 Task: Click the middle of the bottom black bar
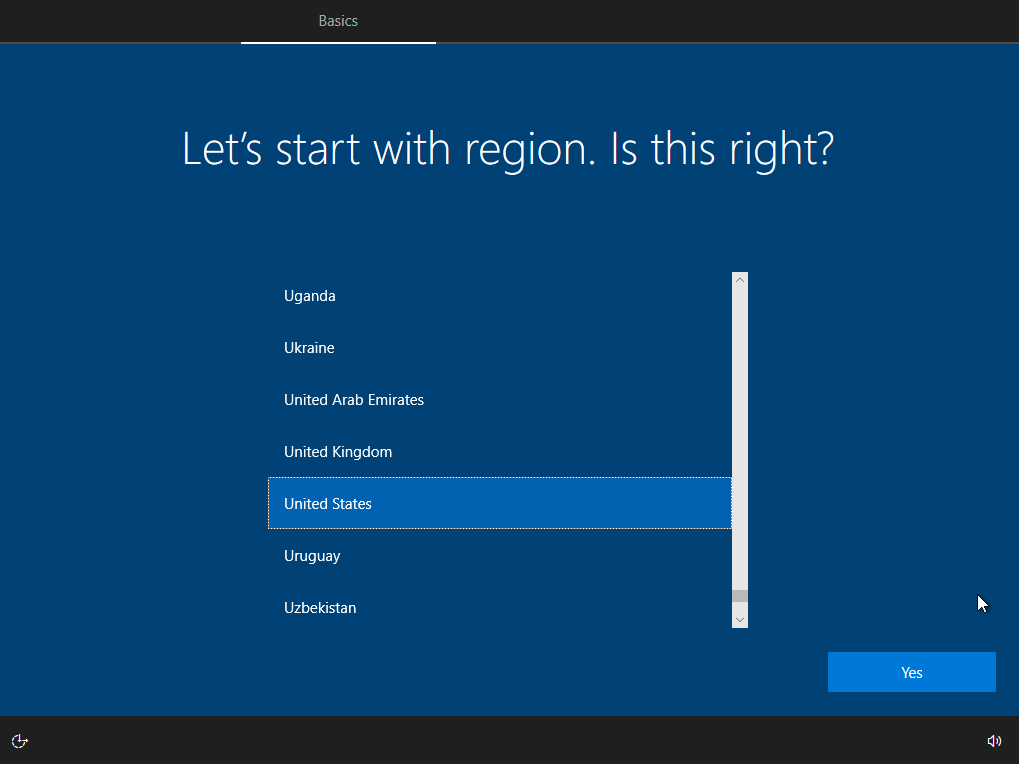[x=509, y=740]
